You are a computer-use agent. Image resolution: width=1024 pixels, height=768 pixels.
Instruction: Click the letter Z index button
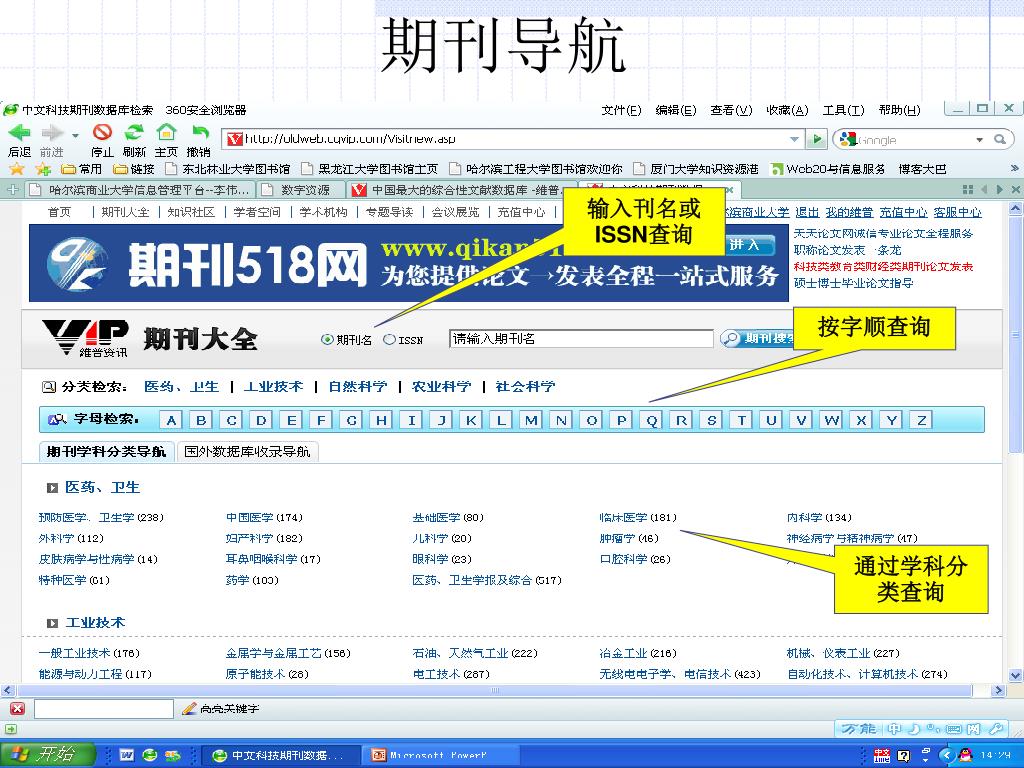click(921, 421)
